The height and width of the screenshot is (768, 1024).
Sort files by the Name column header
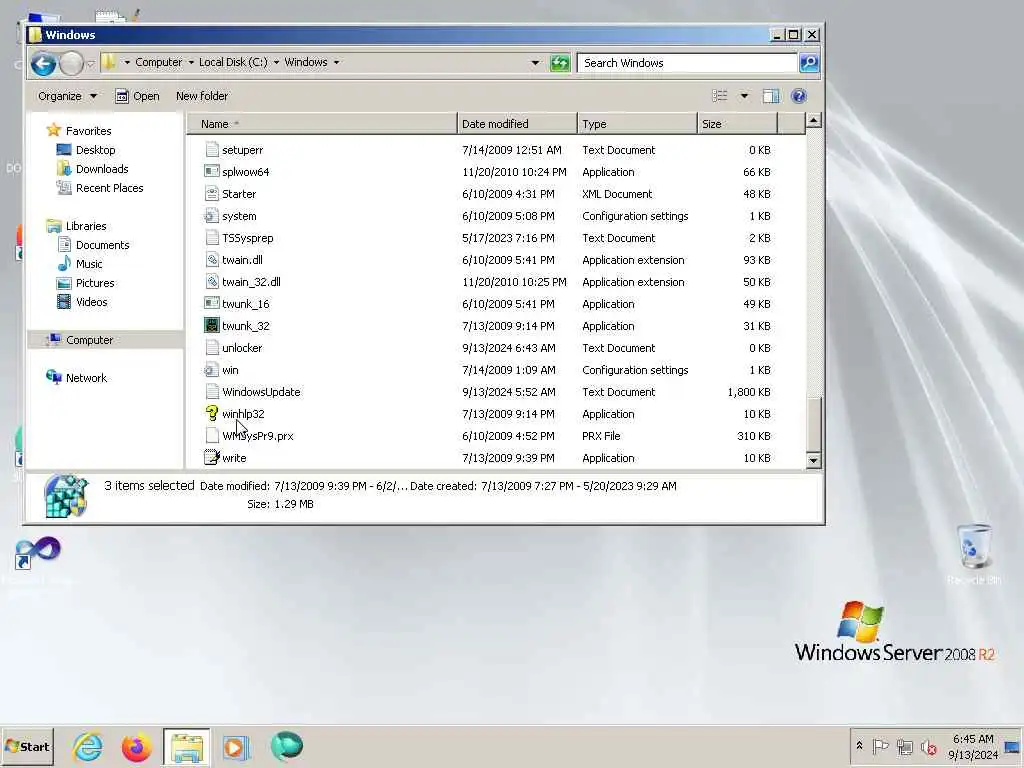(322, 123)
